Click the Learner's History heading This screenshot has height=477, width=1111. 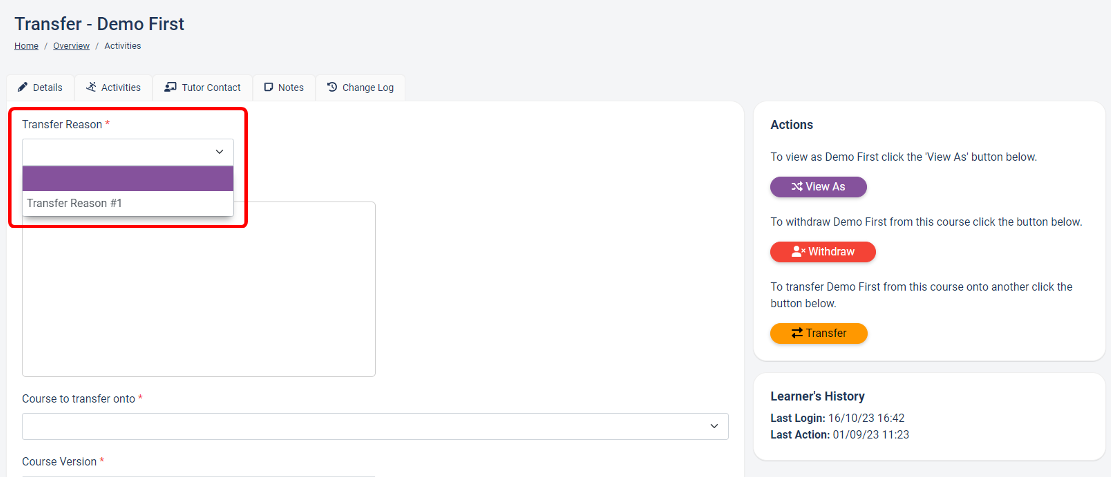[x=817, y=396]
